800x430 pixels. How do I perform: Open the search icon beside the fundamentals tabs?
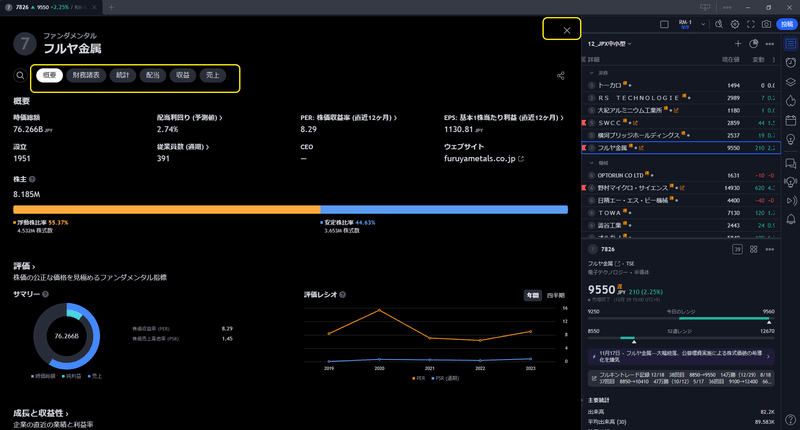20,75
